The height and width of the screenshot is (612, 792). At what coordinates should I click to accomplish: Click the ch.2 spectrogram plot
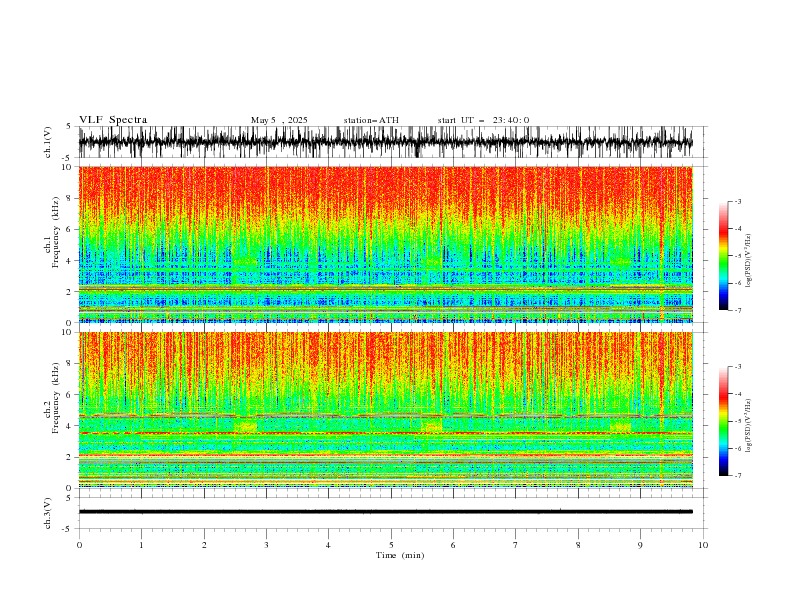click(386, 410)
